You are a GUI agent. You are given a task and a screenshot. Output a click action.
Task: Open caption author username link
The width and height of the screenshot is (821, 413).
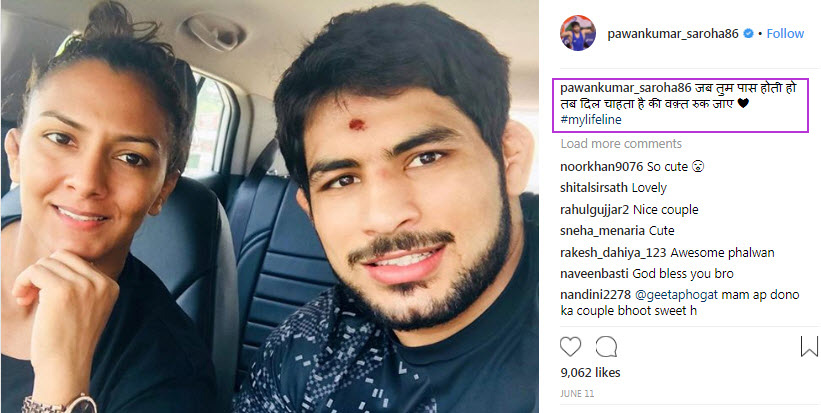617,88
